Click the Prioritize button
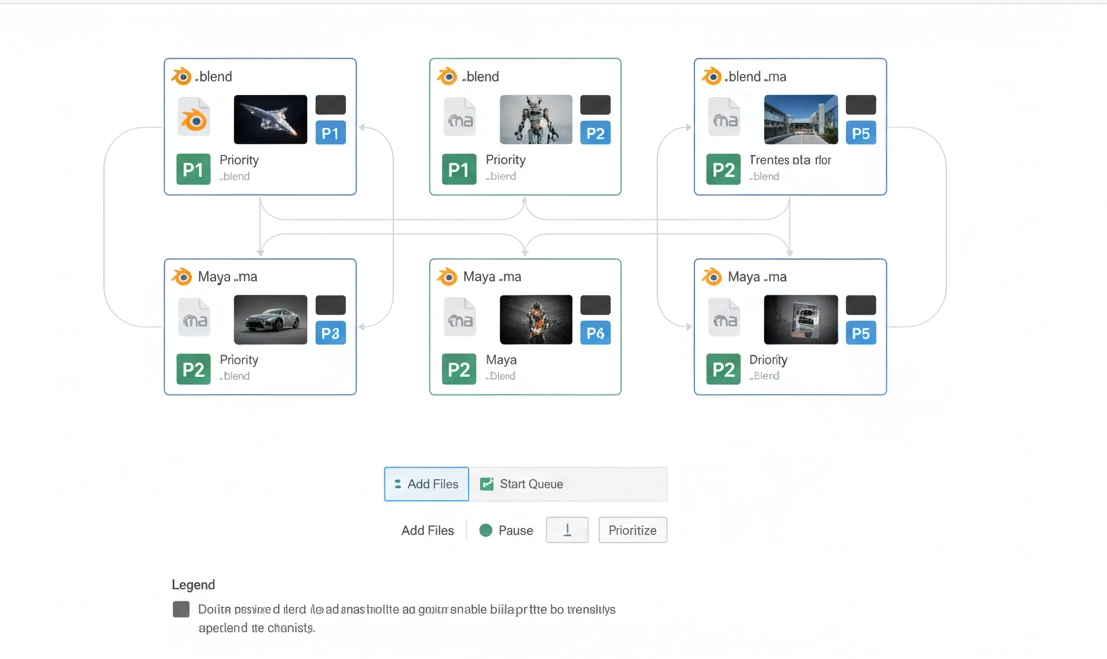The height and width of the screenshot is (659, 1107). point(632,530)
